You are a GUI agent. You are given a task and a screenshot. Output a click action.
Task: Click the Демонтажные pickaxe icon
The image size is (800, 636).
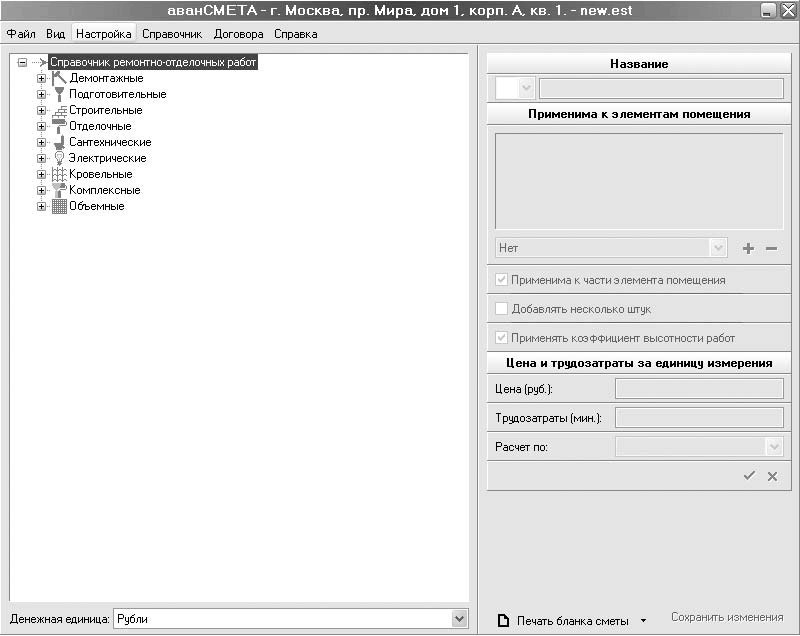[59, 78]
